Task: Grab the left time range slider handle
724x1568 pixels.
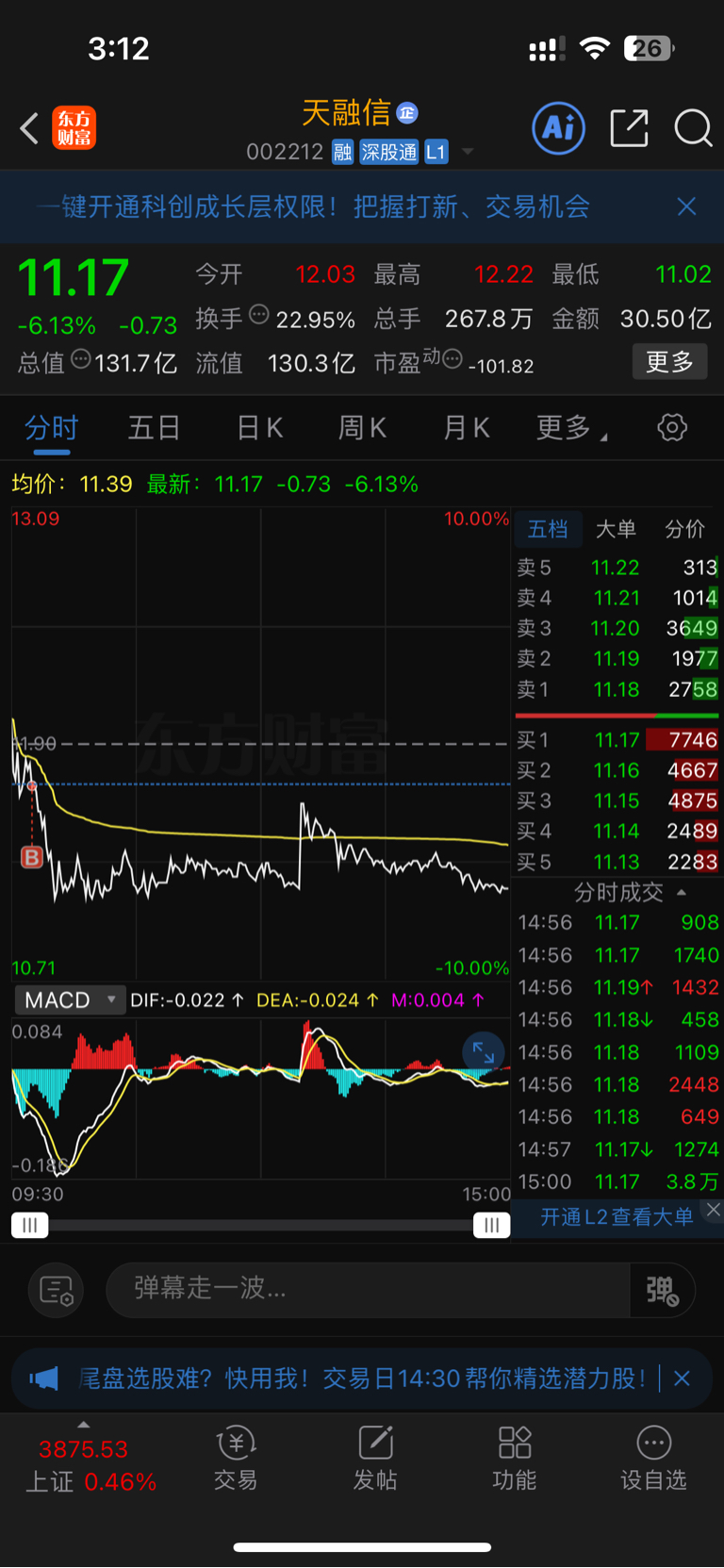Action: tap(29, 1225)
